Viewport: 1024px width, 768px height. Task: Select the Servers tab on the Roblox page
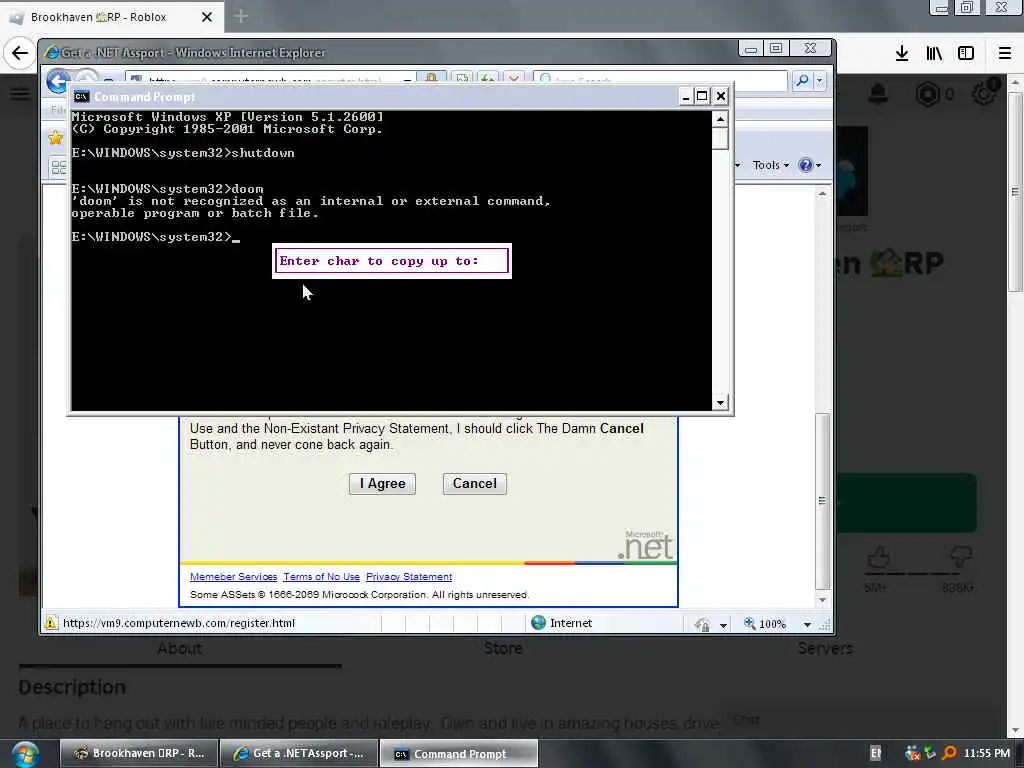coord(825,648)
